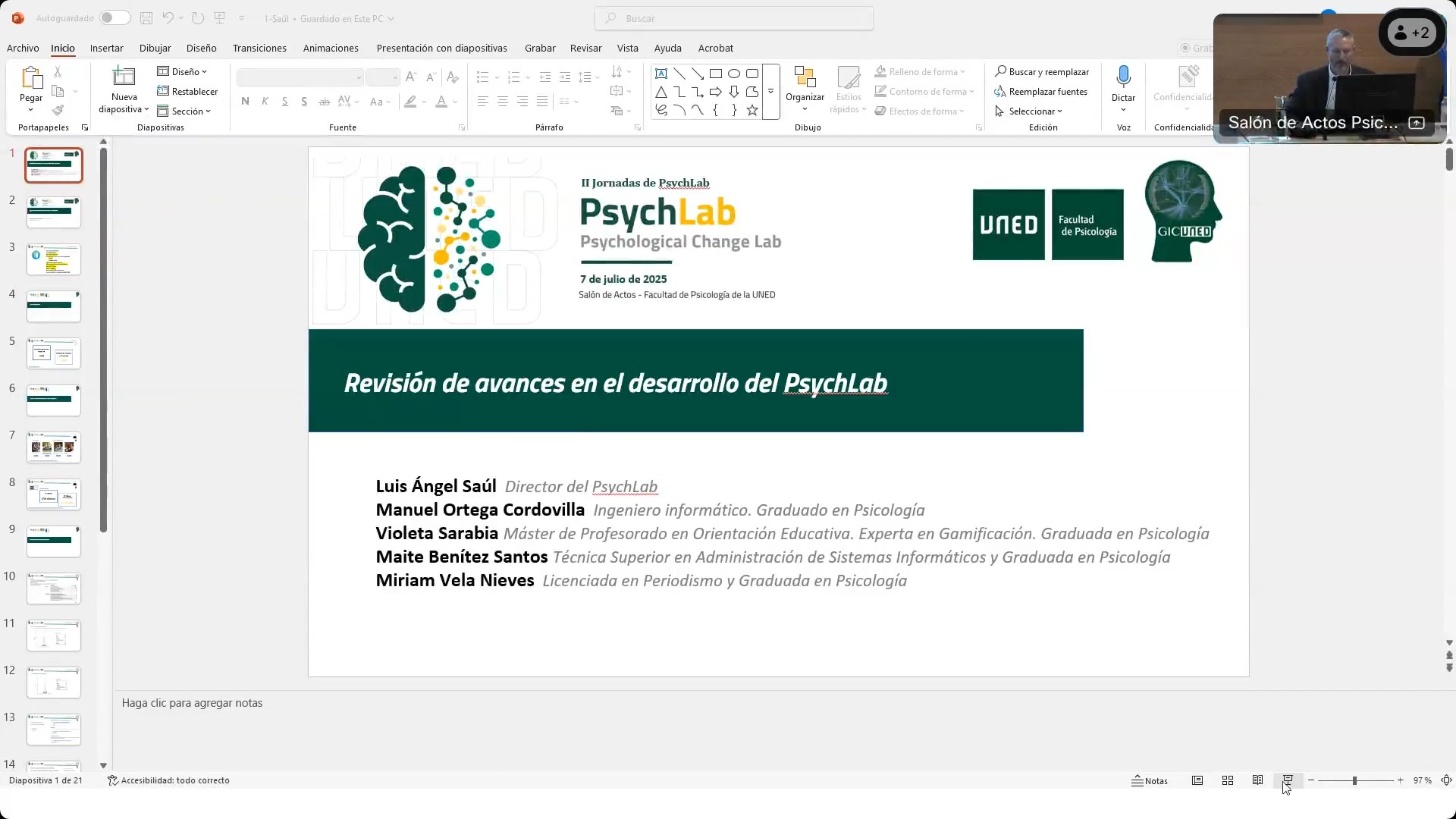Toggle italic (K) formatting
Screen dimensions: 1456x819
point(265,102)
